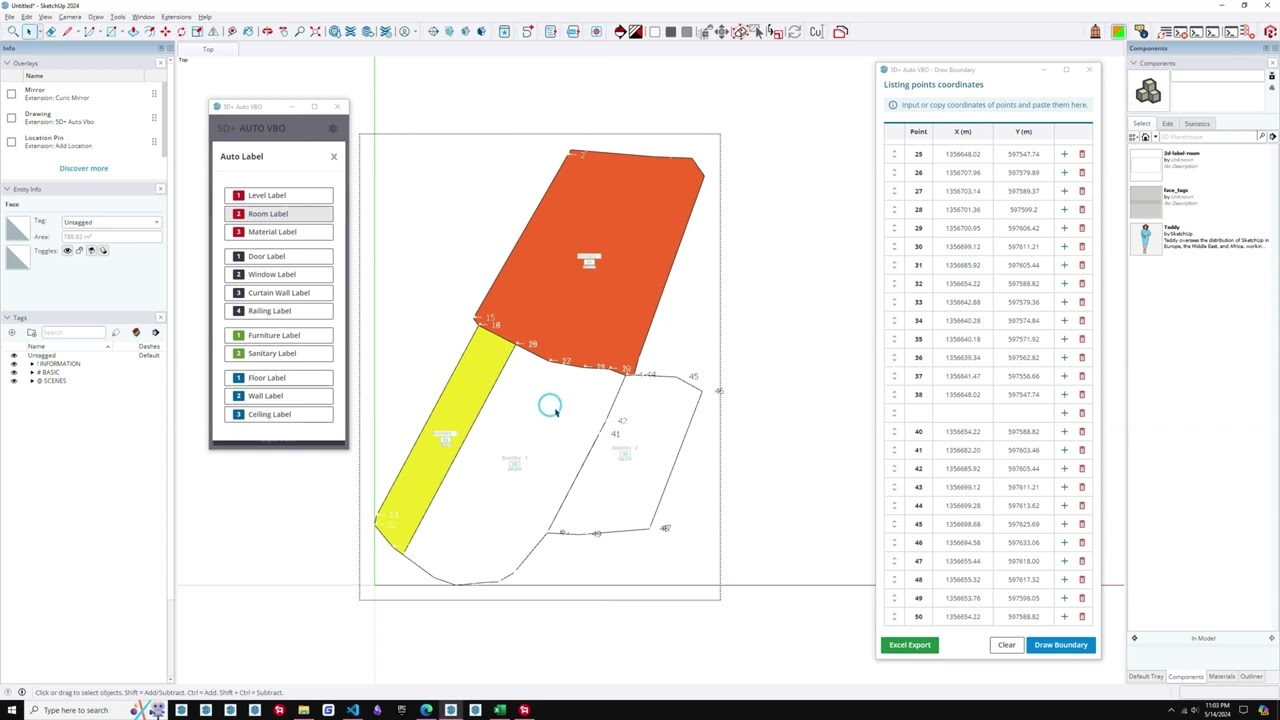Hide the @ SCENES tag folder
The width and height of the screenshot is (1280, 720).
click(14, 381)
